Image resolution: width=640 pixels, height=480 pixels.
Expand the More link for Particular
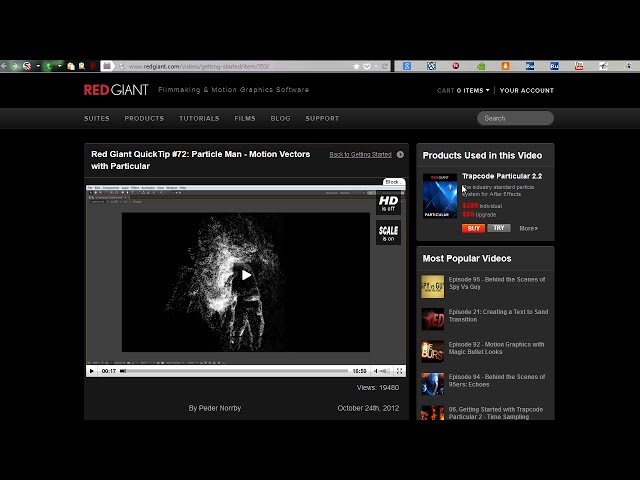coord(528,228)
